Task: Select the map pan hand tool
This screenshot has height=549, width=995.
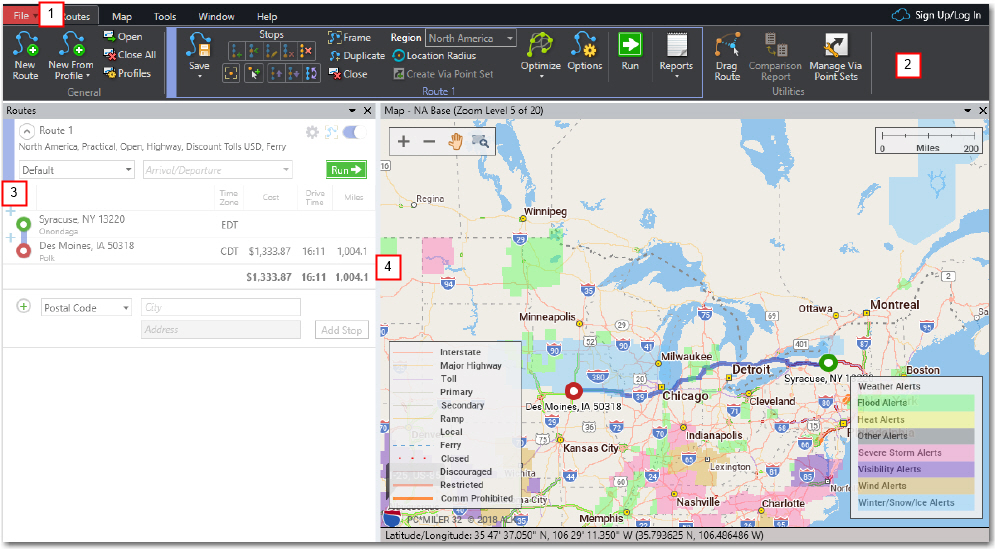Action: click(x=455, y=141)
